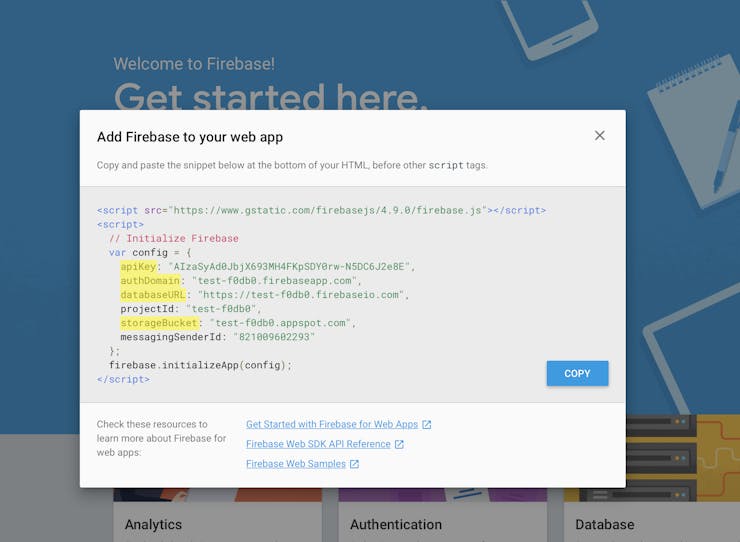Open Firebase Web Samples link
Image resolution: width=740 pixels, height=542 pixels.
(x=296, y=464)
